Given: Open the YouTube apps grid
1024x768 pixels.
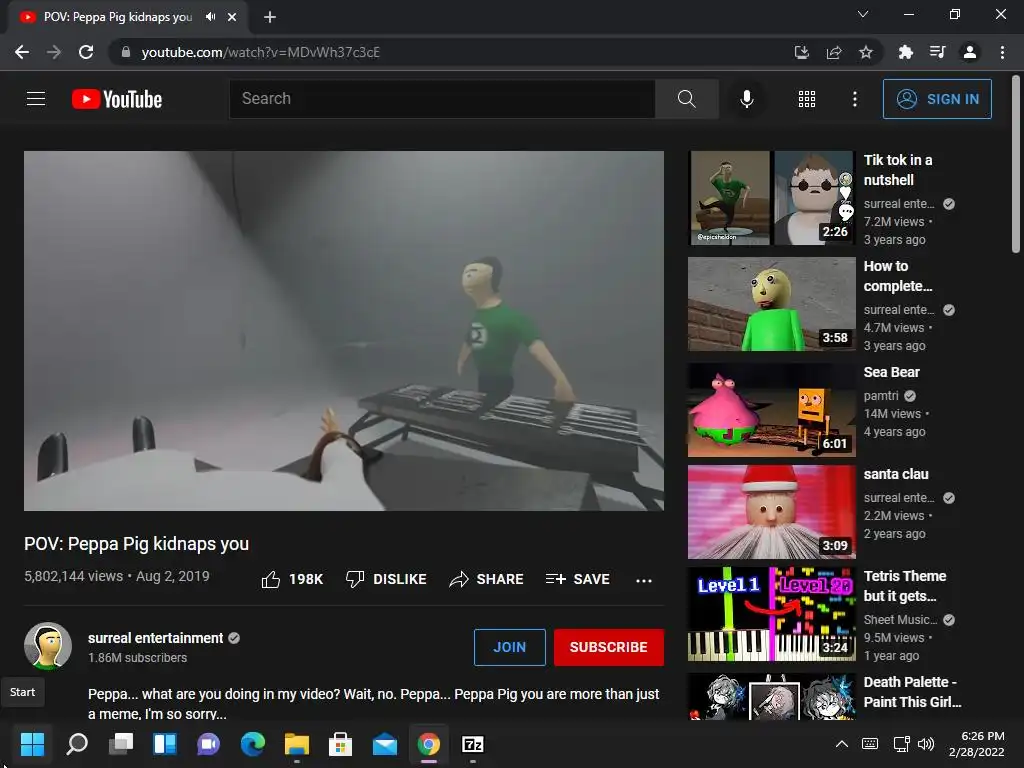Looking at the screenshot, I should (807, 99).
